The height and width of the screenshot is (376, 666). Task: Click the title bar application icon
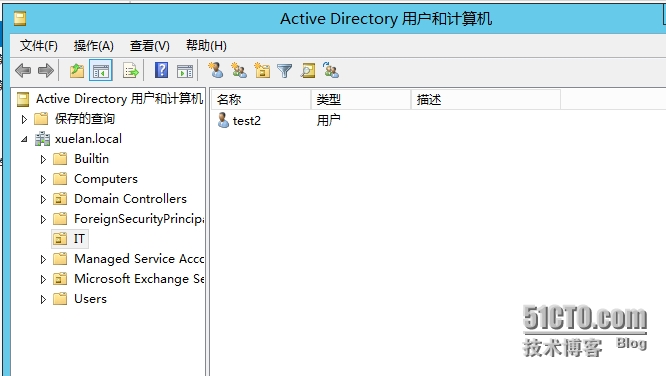[x=20, y=18]
